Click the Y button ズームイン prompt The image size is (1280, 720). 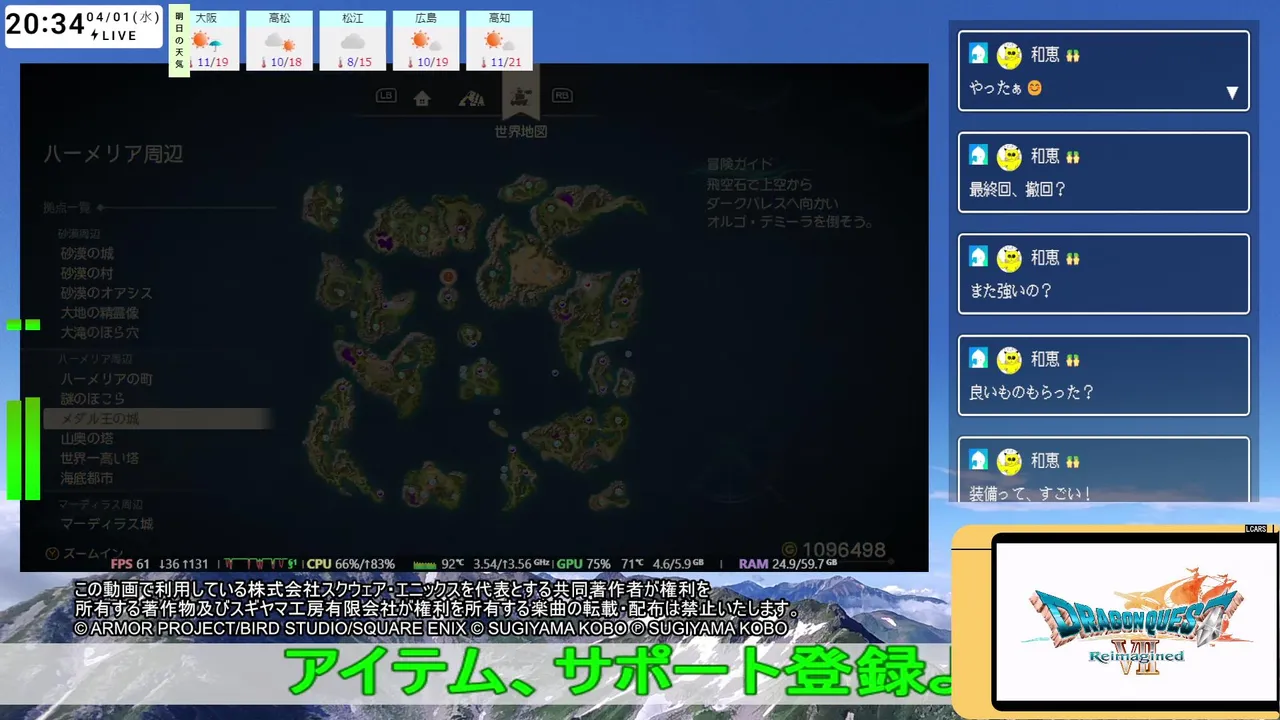(x=85, y=553)
